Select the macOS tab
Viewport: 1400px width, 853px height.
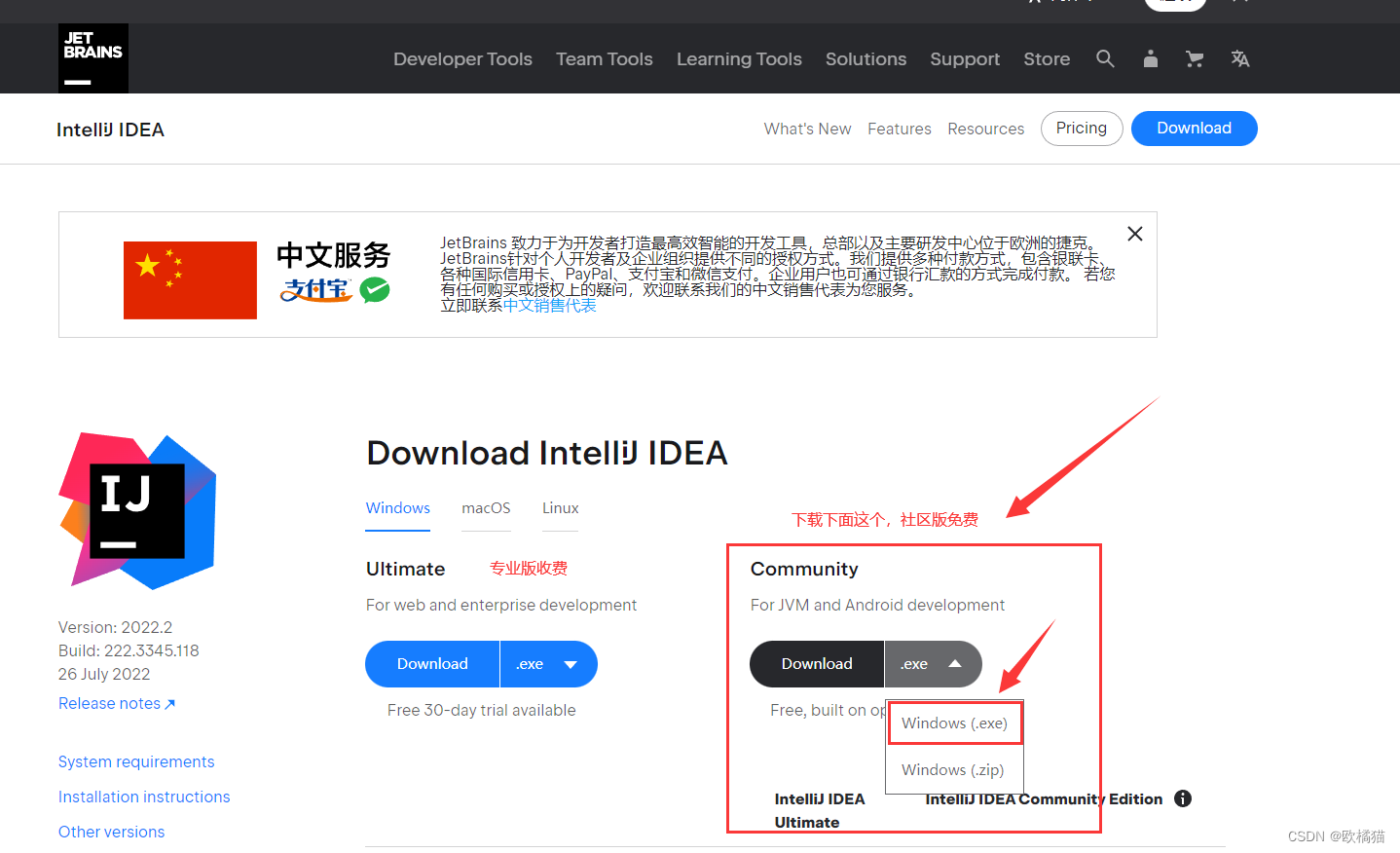[486, 508]
